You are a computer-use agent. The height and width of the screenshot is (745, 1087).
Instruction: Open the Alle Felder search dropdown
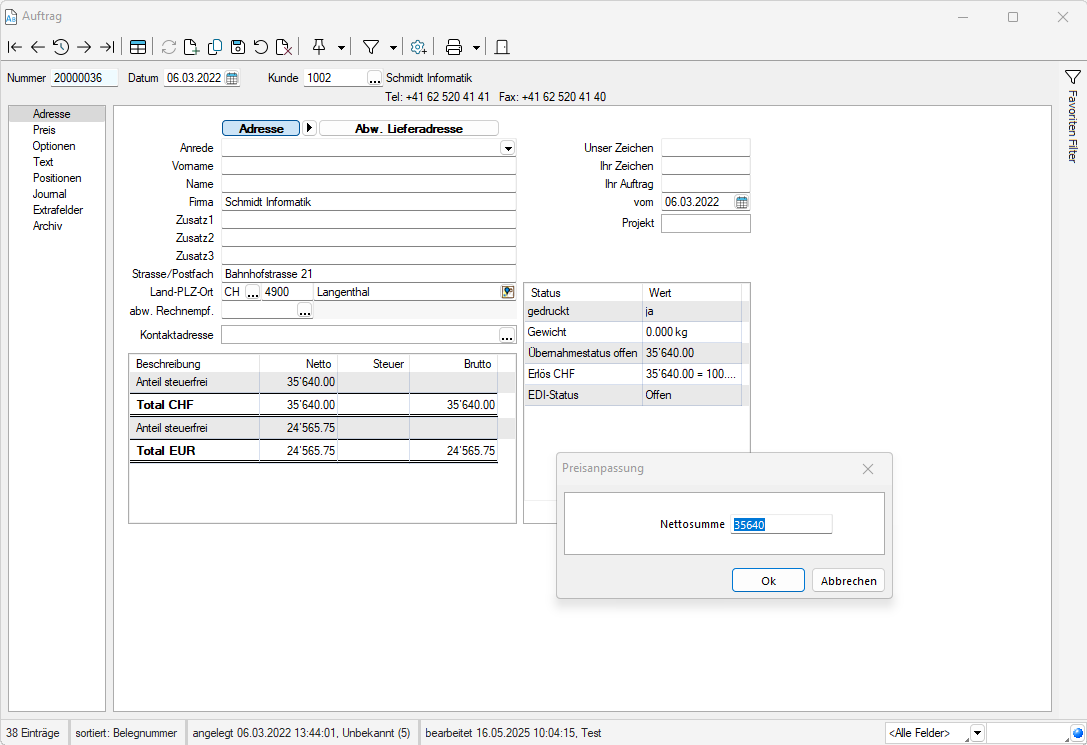[x=977, y=733]
